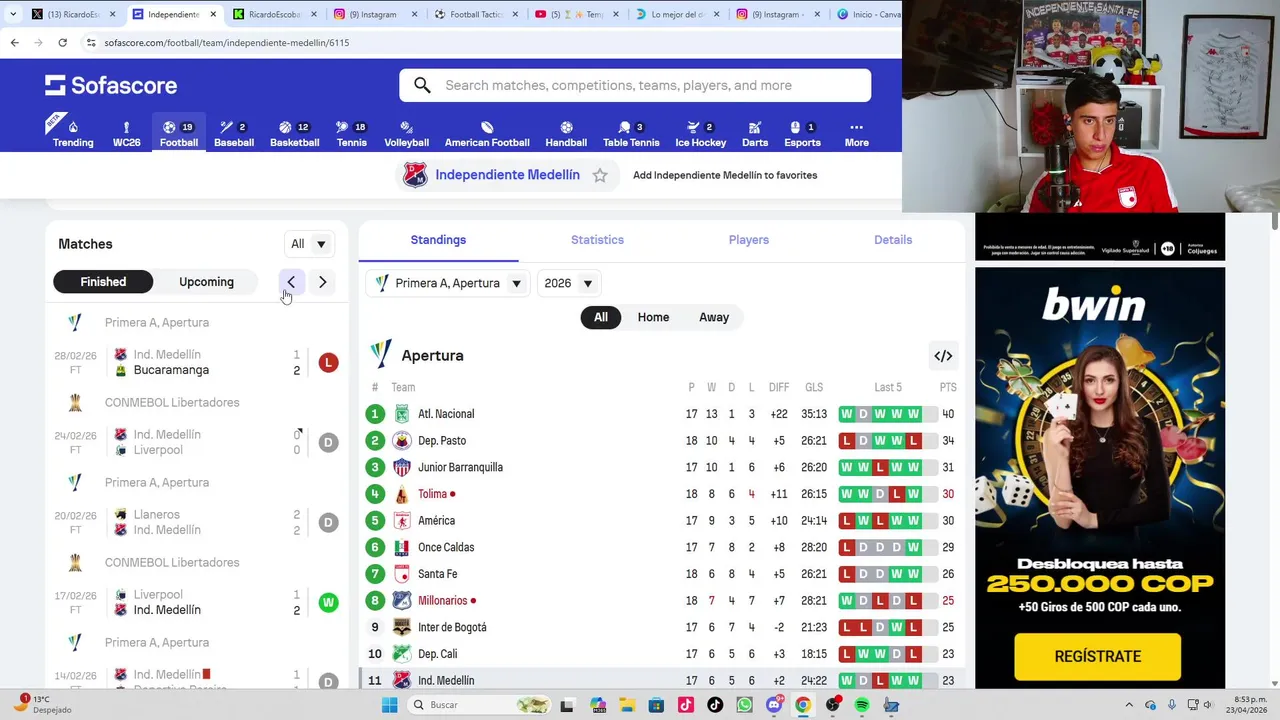The width and height of the screenshot is (1280, 720).
Task: Click the REGÍSTRATE button on bwin ad
Action: [x=1098, y=656]
